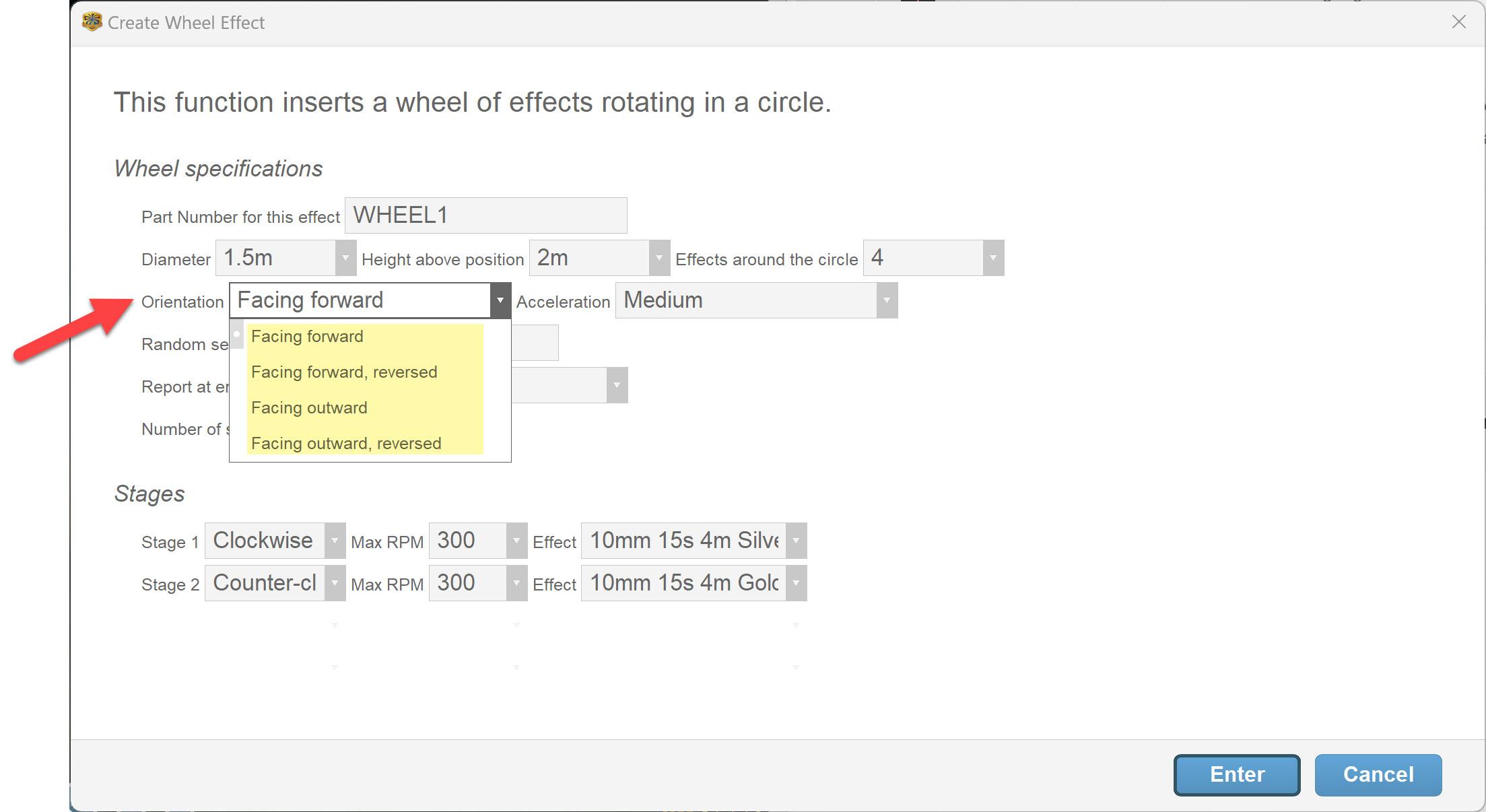Expand the Height above position dropdown

(x=658, y=258)
